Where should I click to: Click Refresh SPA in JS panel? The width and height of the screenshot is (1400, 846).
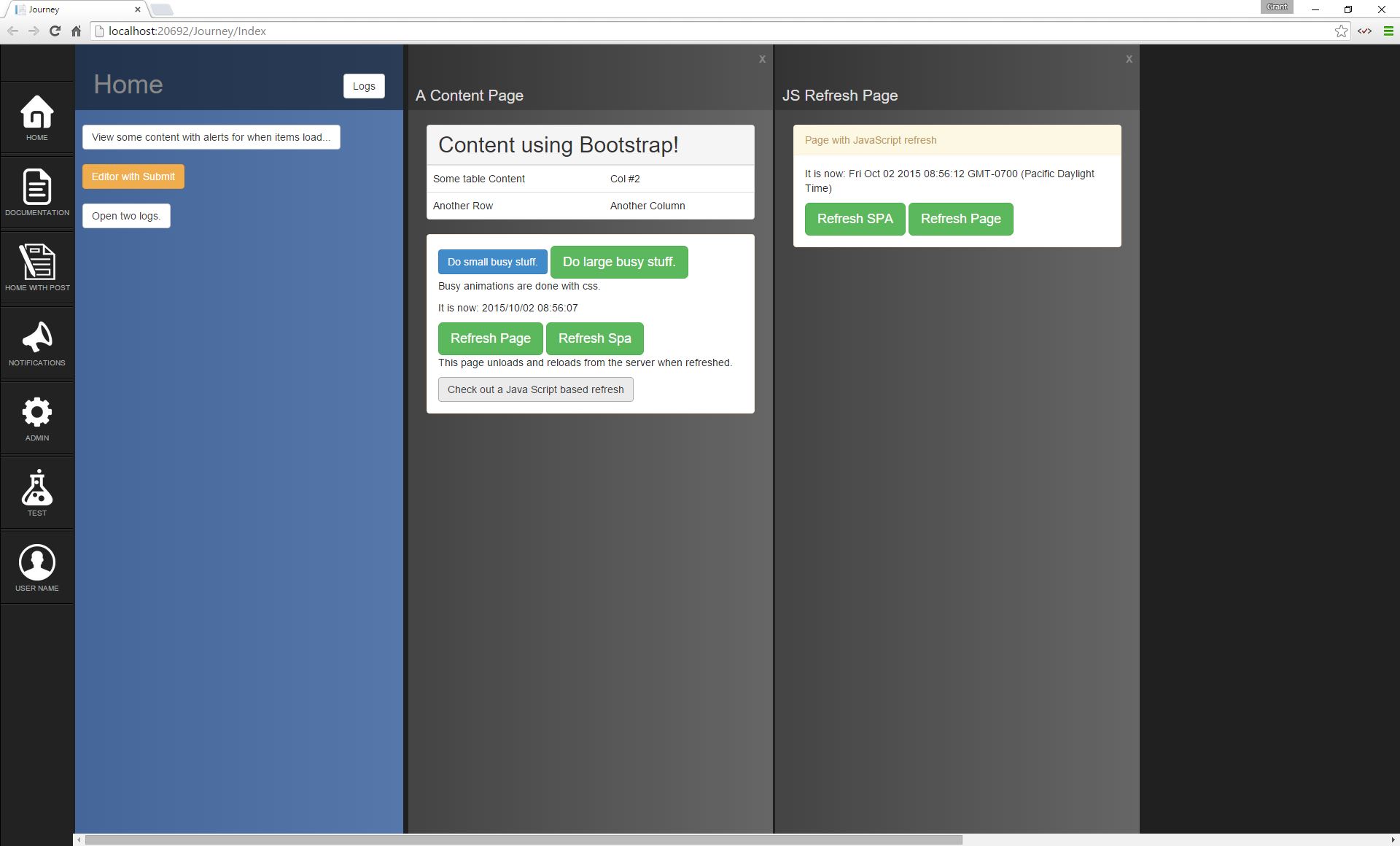(855, 219)
